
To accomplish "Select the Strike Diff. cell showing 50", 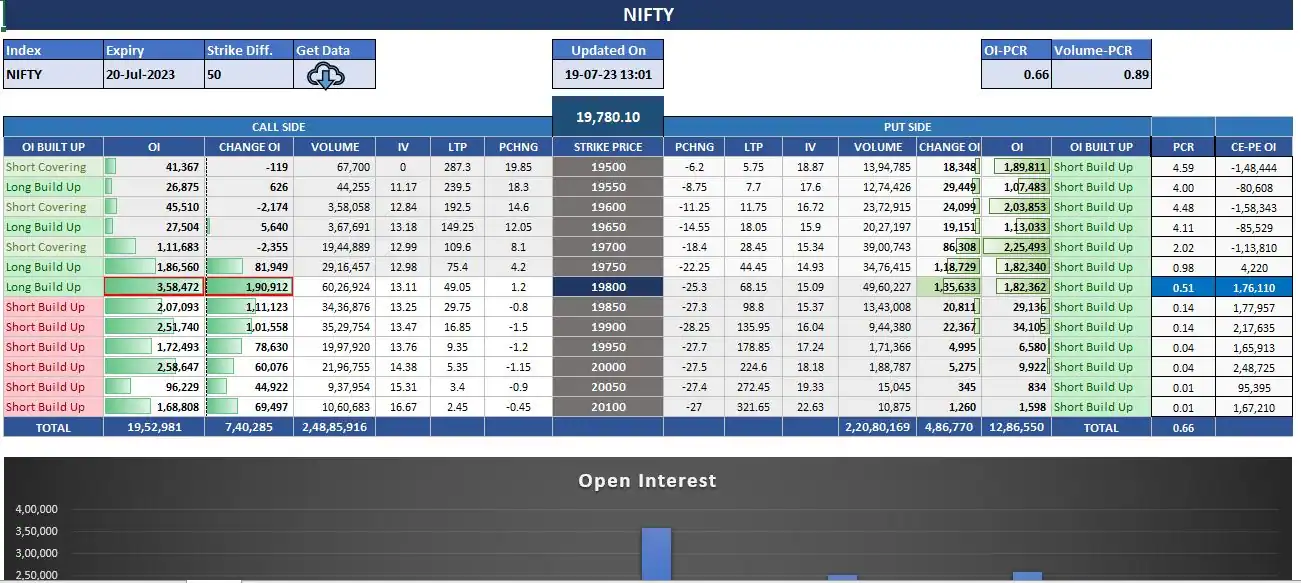I will point(249,75).
